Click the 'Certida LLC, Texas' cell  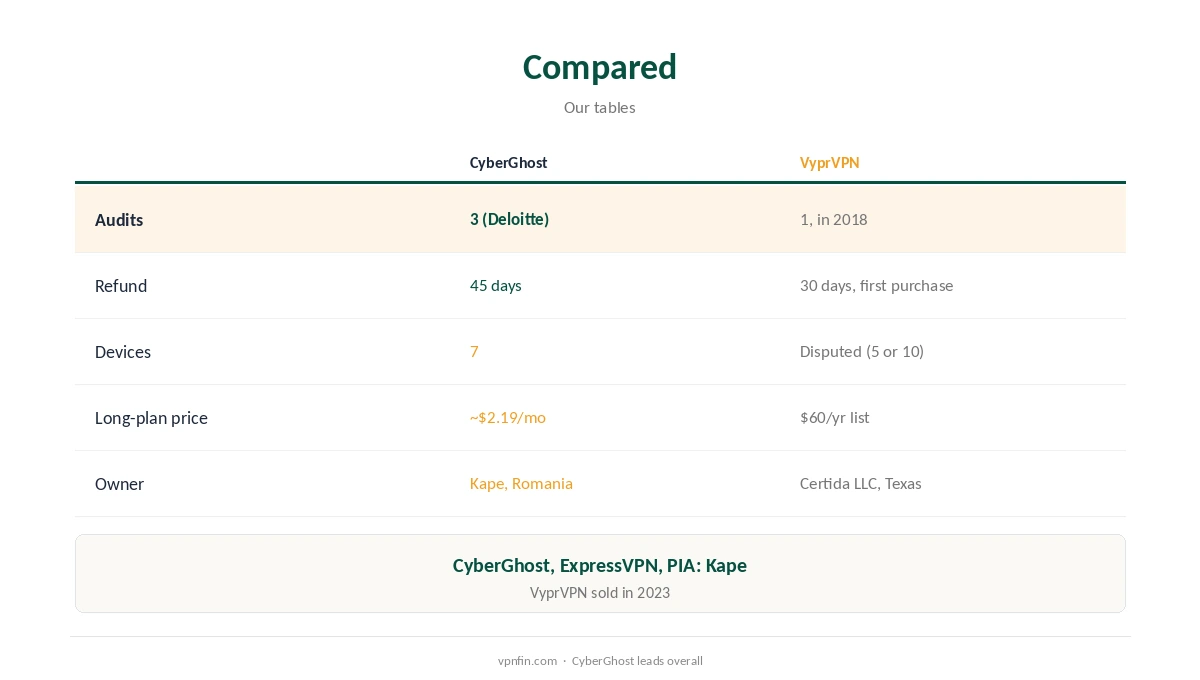(x=860, y=484)
